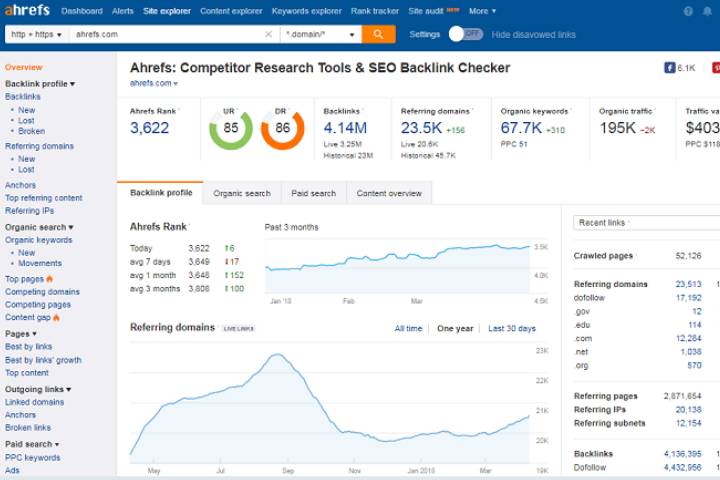This screenshot has width=720, height=480.
Task: Open Referring domains in the sidebar
Action: (x=39, y=146)
